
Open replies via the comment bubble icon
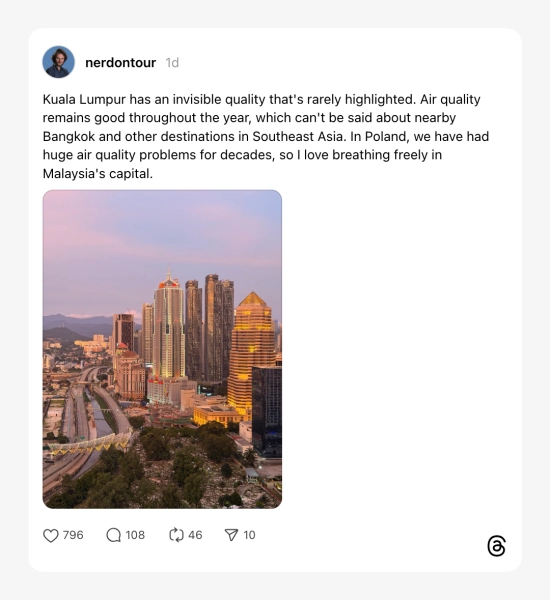113,535
